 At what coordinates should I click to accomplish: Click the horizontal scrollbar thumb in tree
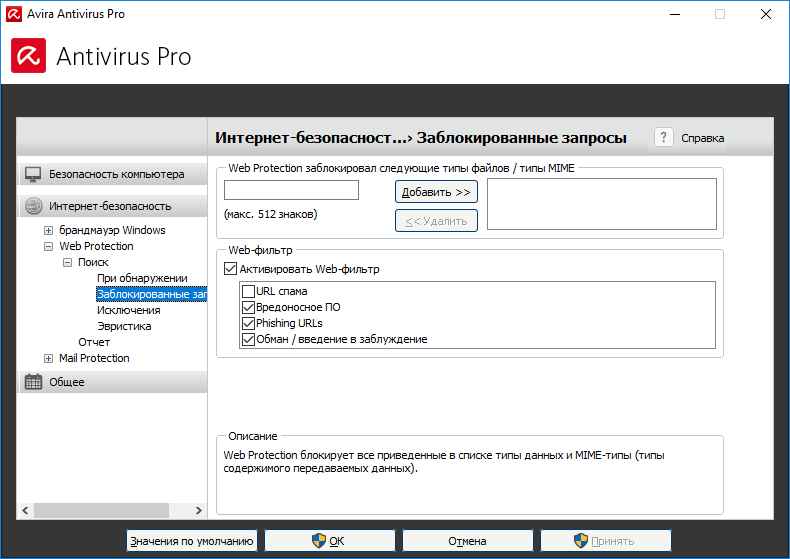tap(101, 510)
